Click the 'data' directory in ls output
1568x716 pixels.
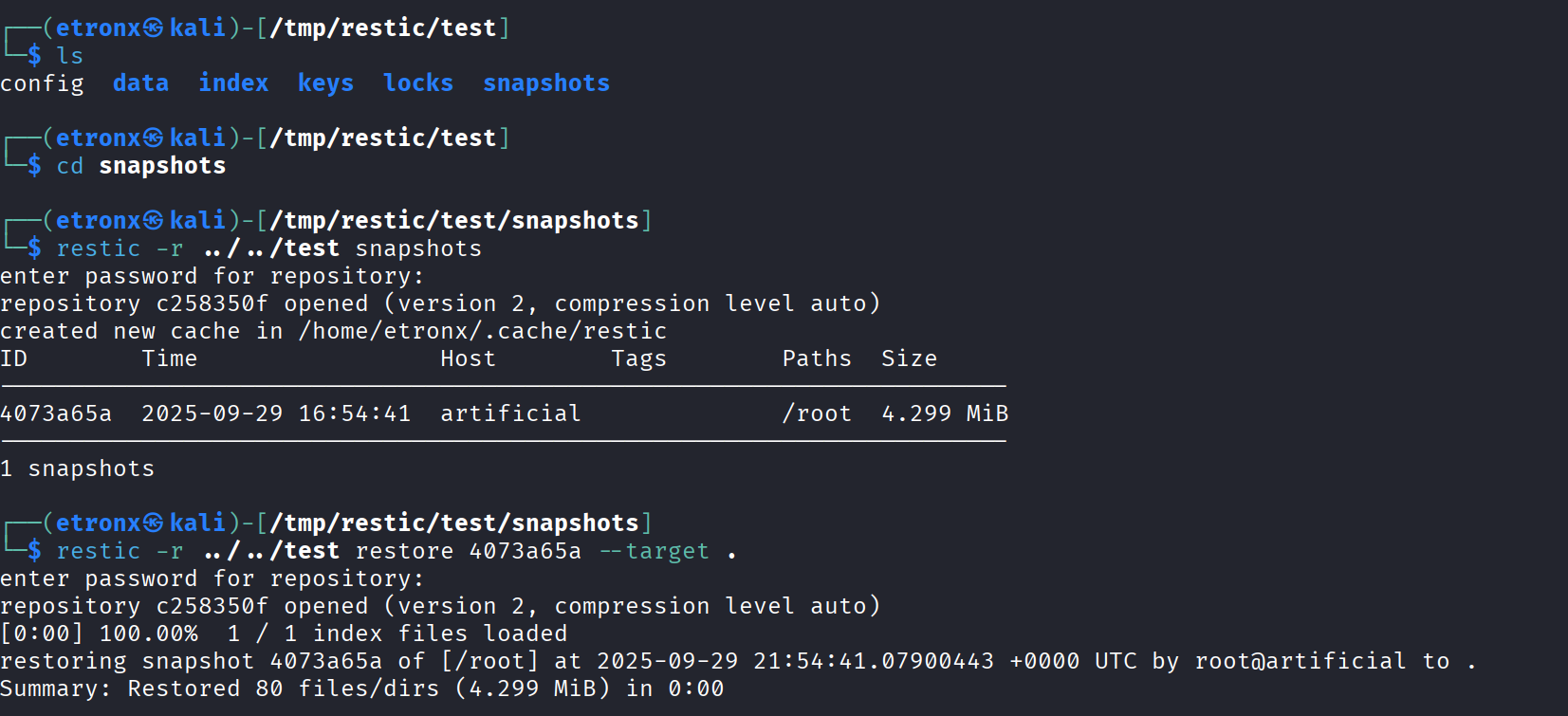tap(140, 83)
